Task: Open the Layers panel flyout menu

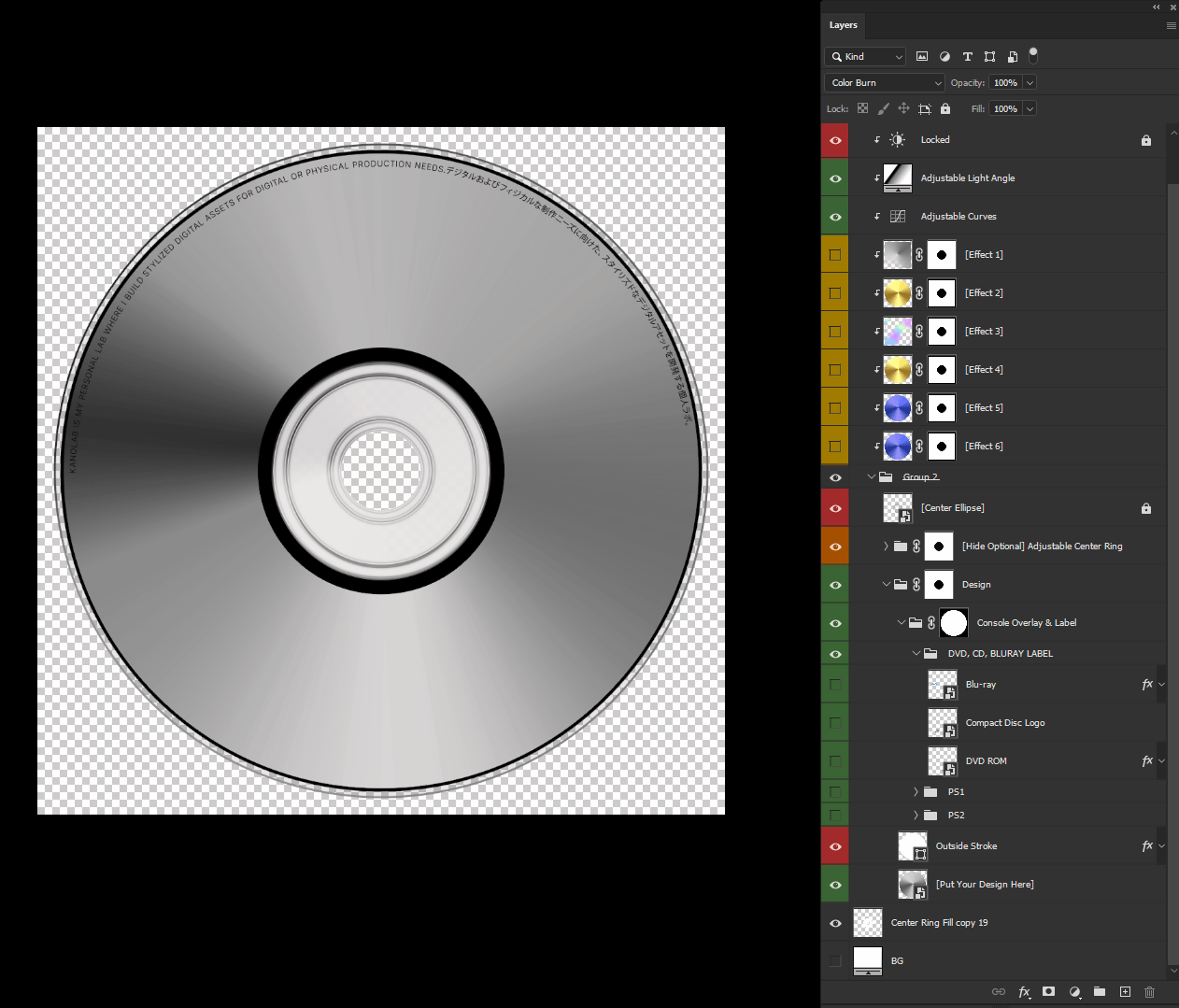Action: click(1171, 25)
